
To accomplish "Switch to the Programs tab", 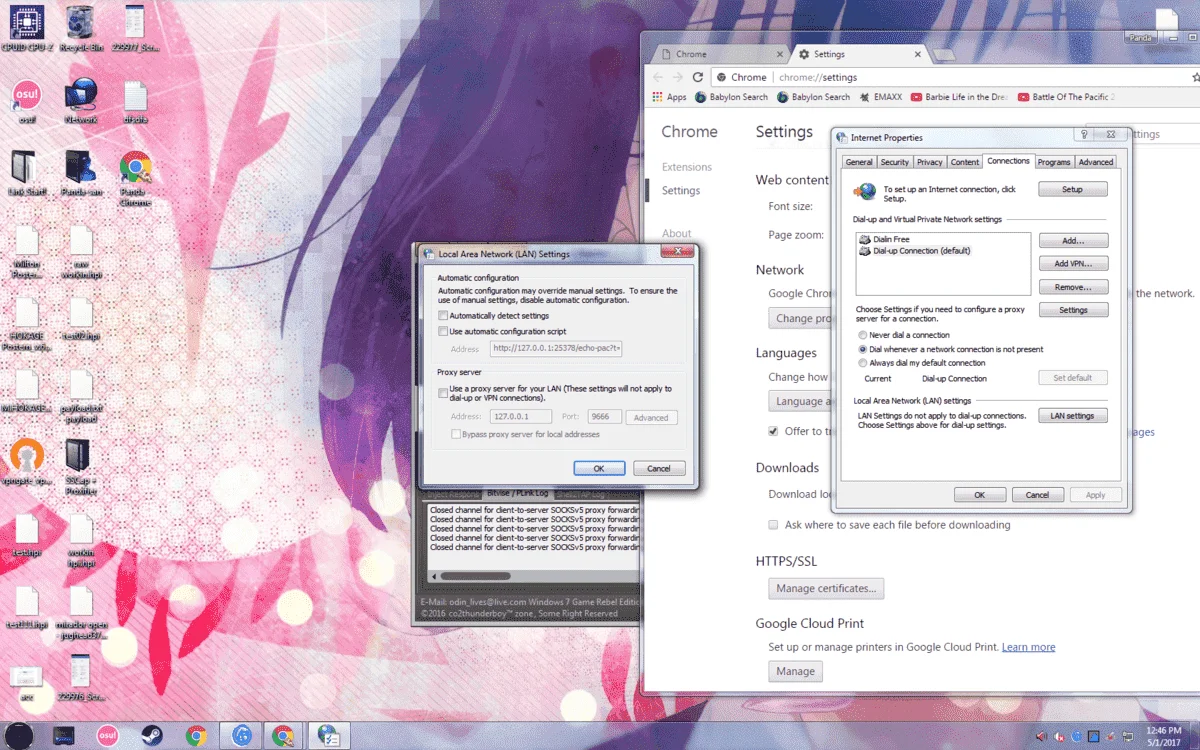I will [x=1054, y=162].
